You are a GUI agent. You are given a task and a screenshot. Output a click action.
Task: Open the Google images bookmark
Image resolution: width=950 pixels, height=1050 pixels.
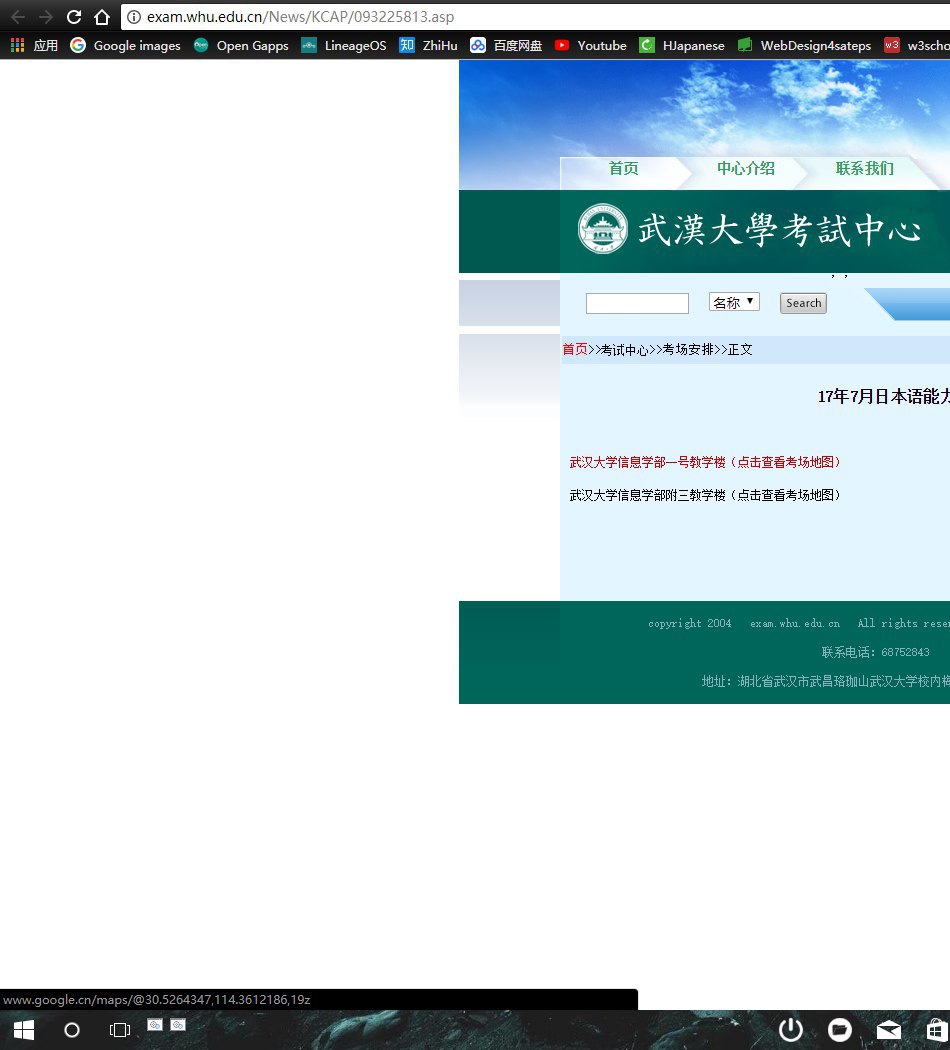click(x=126, y=45)
